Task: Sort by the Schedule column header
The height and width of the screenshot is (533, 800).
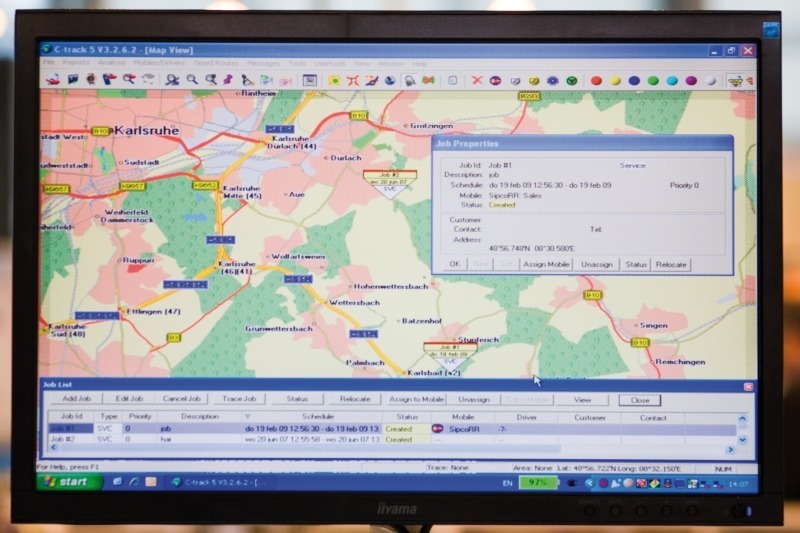Action: tap(317, 417)
